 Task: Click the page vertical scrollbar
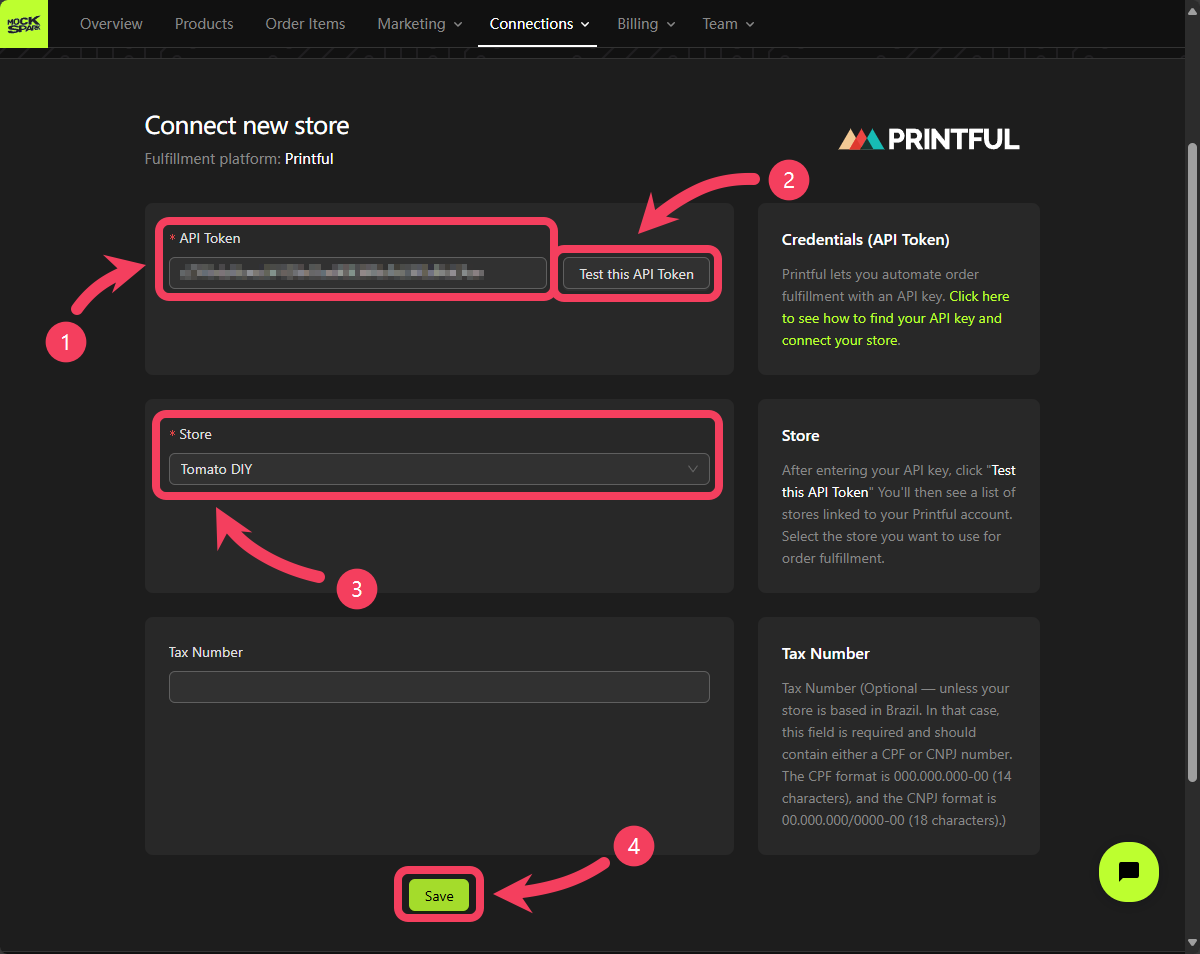click(x=1192, y=460)
